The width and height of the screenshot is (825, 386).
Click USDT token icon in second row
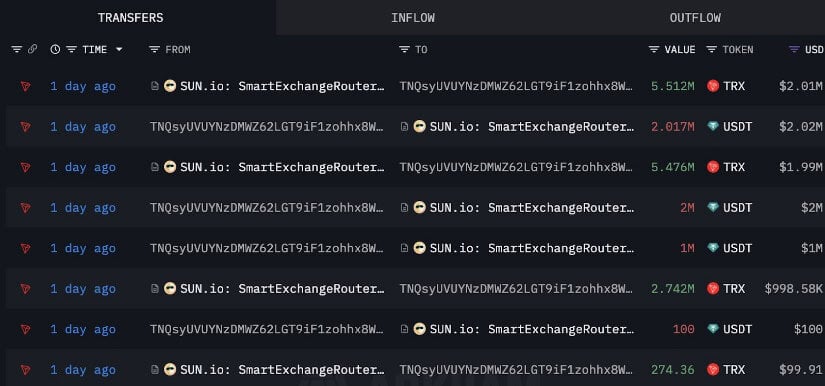[x=713, y=127]
